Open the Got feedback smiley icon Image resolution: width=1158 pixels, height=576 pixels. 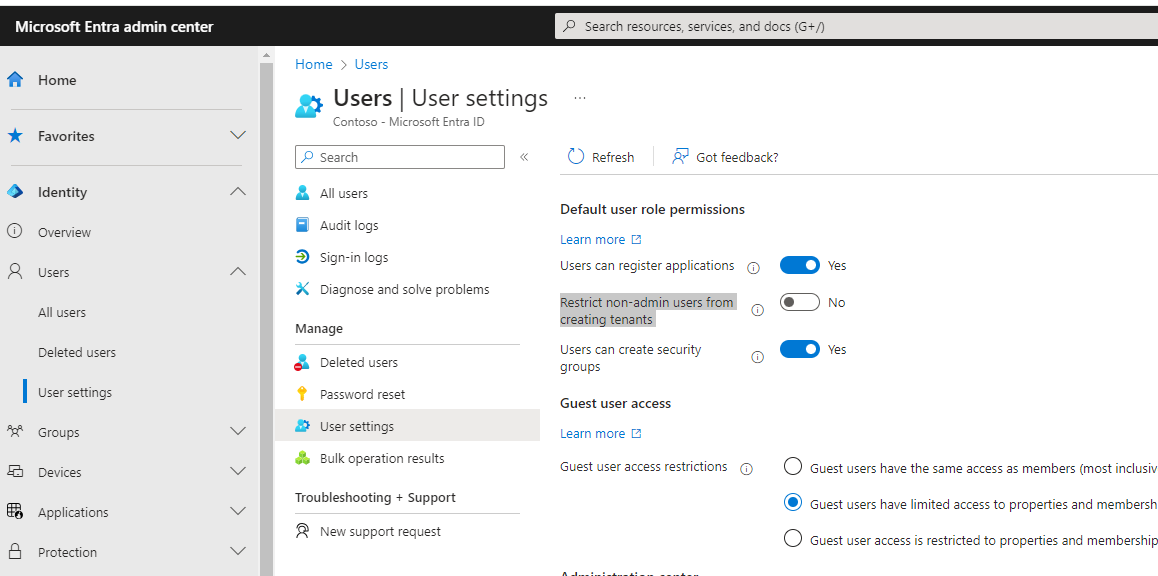tap(679, 156)
